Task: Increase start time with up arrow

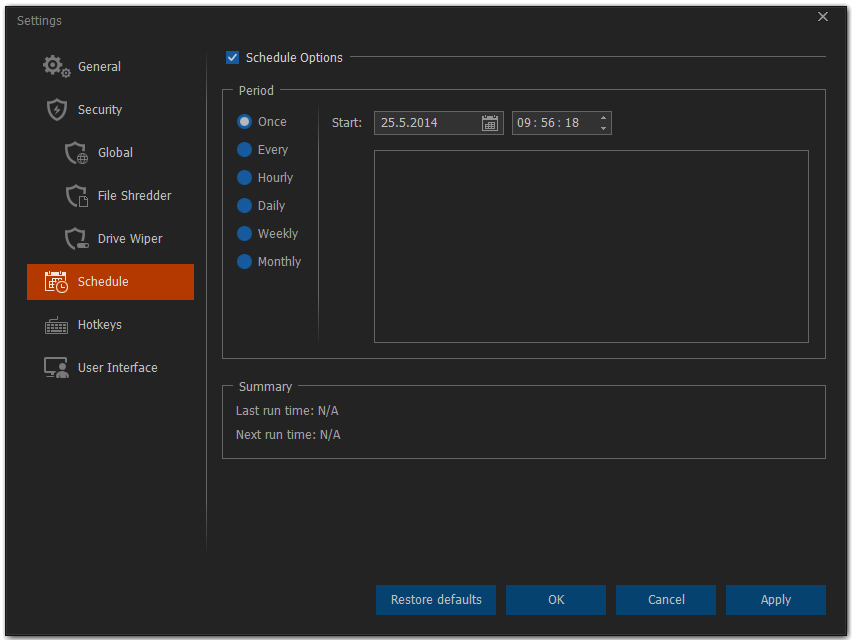Action: click(x=603, y=118)
